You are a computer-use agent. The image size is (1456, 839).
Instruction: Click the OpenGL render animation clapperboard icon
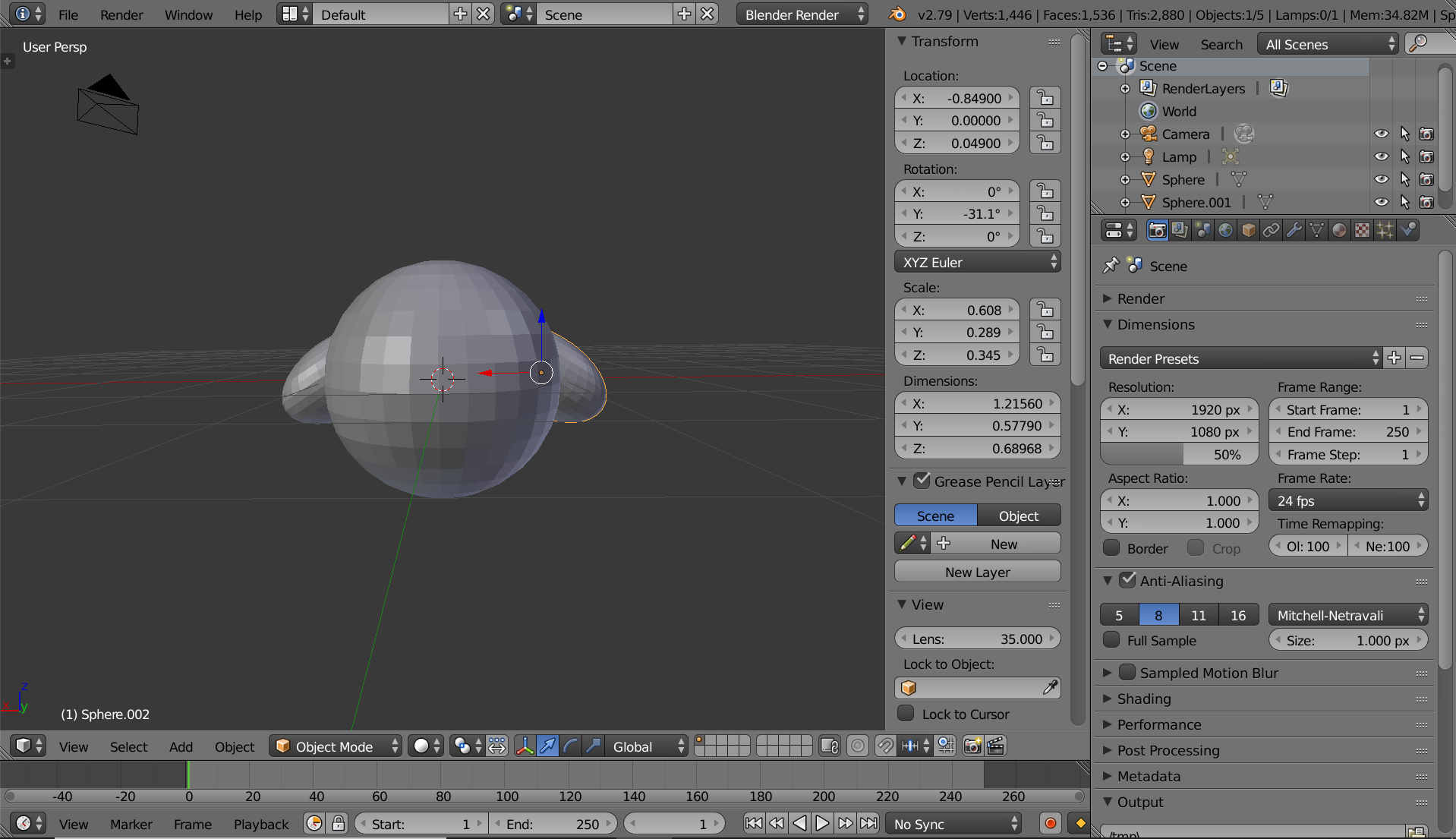tap(996, 746)
